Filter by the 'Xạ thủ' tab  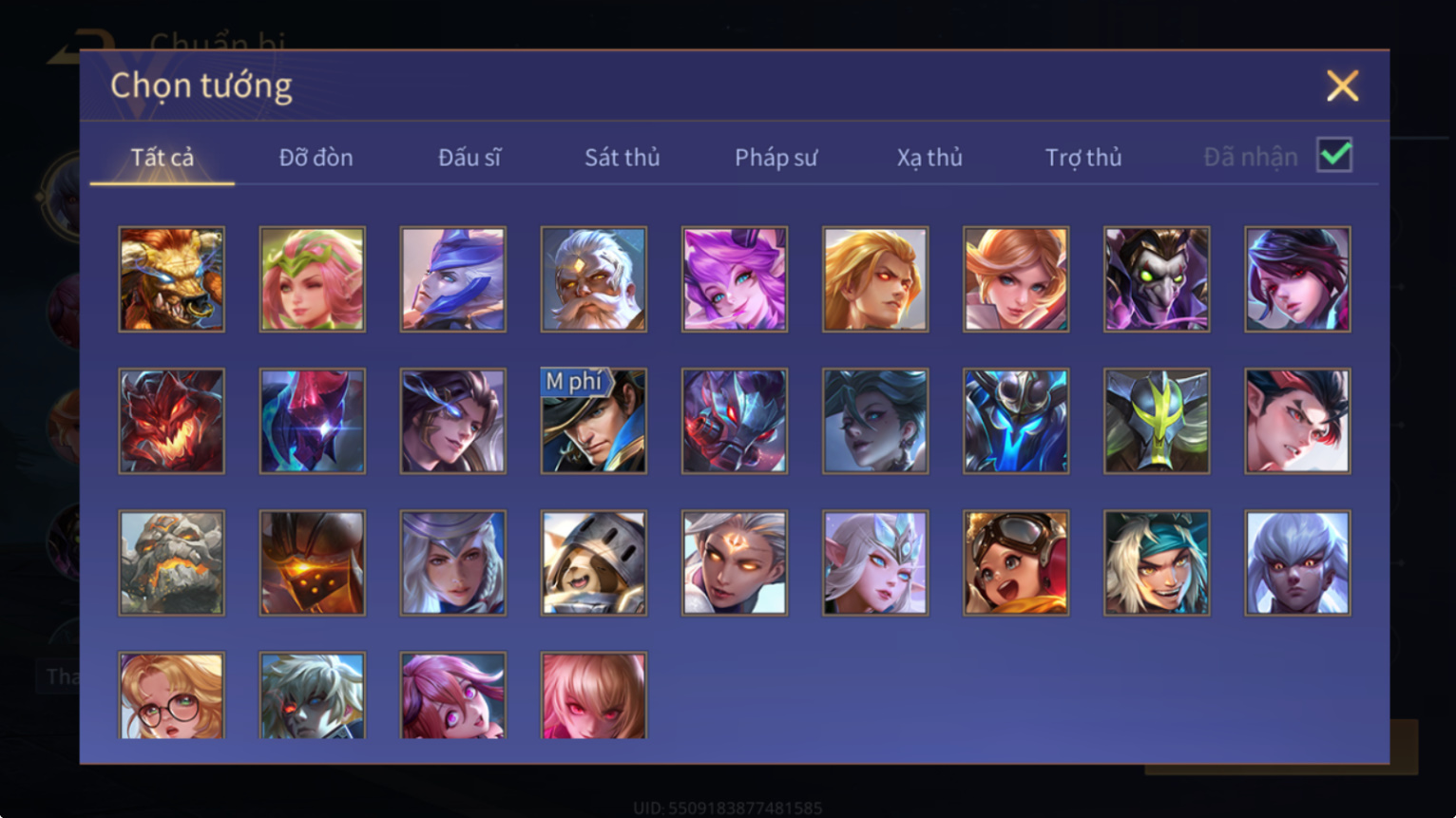pos(929,158)
